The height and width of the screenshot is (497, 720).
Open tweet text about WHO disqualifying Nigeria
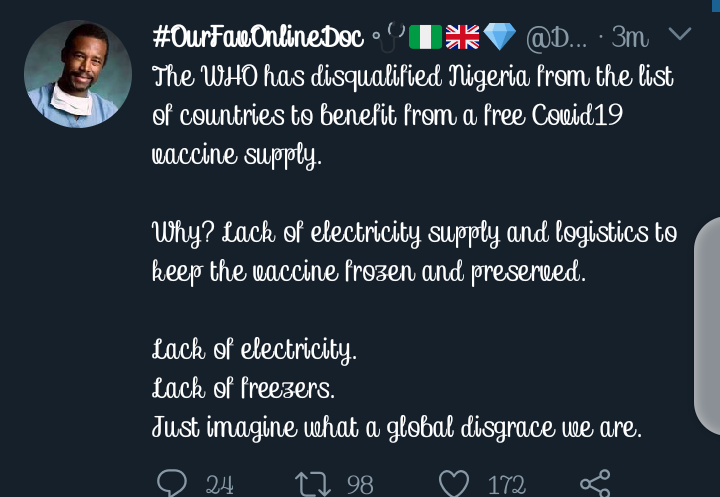pyautogui.click(x=413, y=115)
